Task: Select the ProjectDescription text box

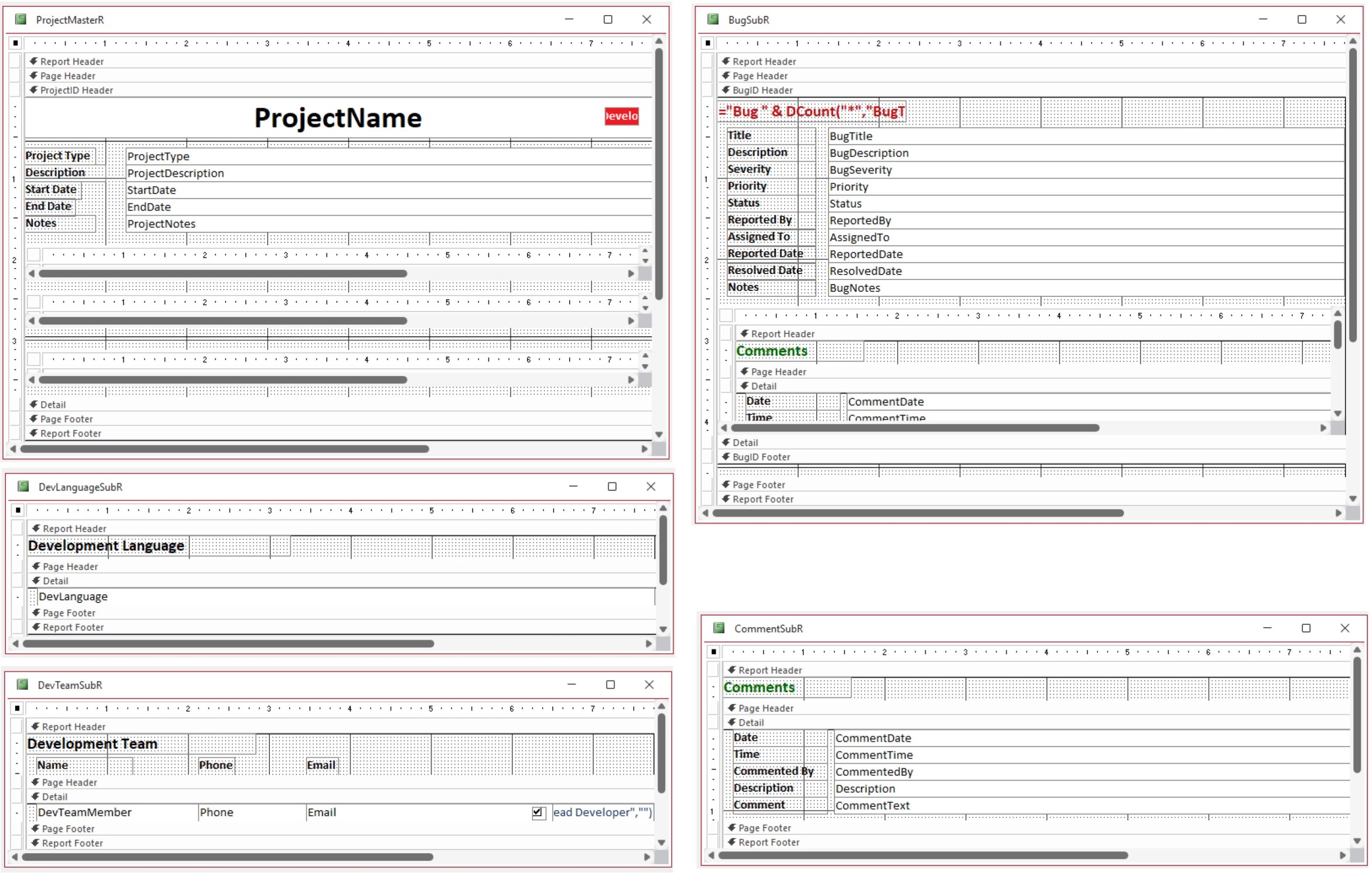Action: [x=389, y=173]
